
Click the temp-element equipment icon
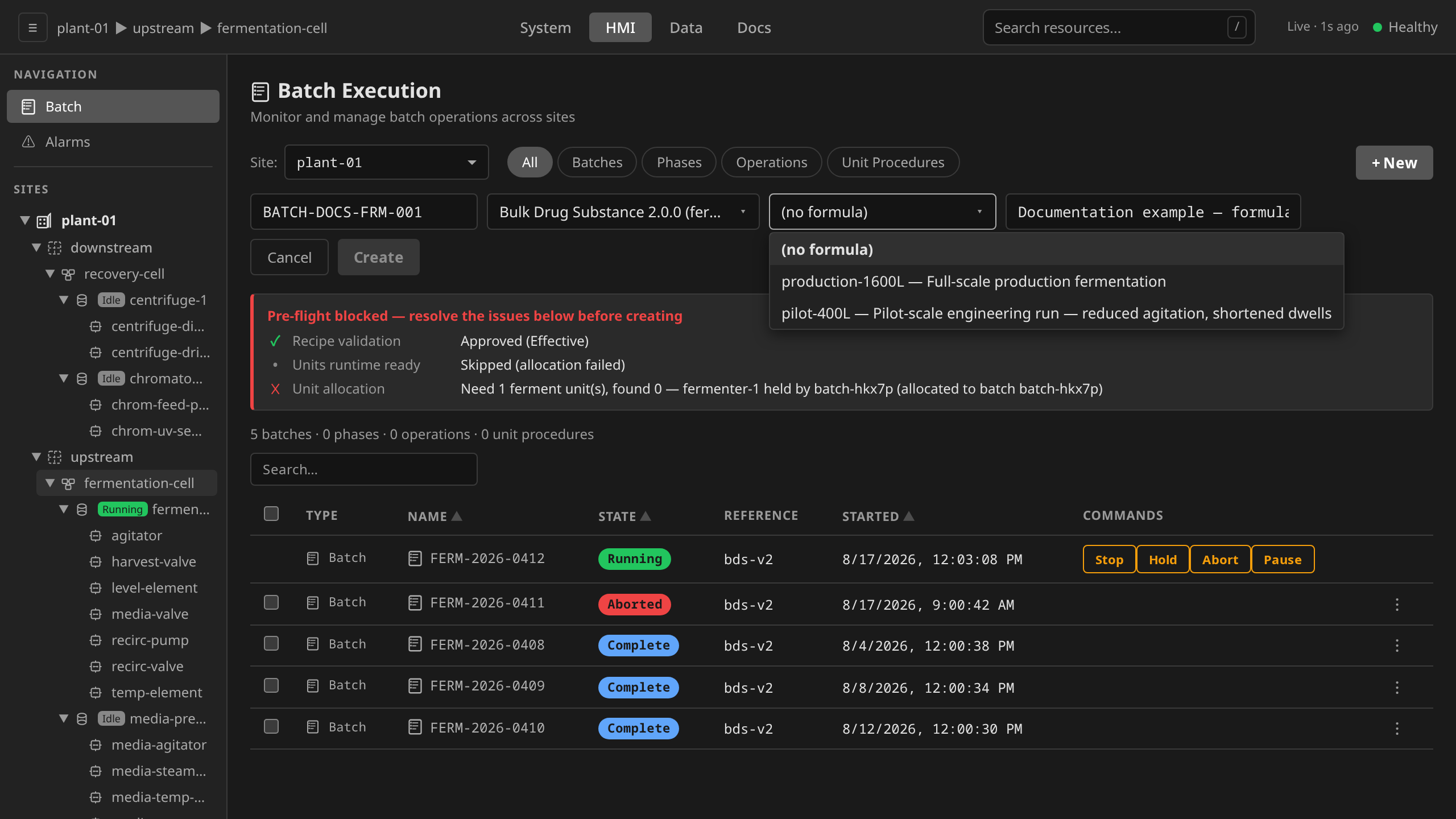(x=96, y=693)
